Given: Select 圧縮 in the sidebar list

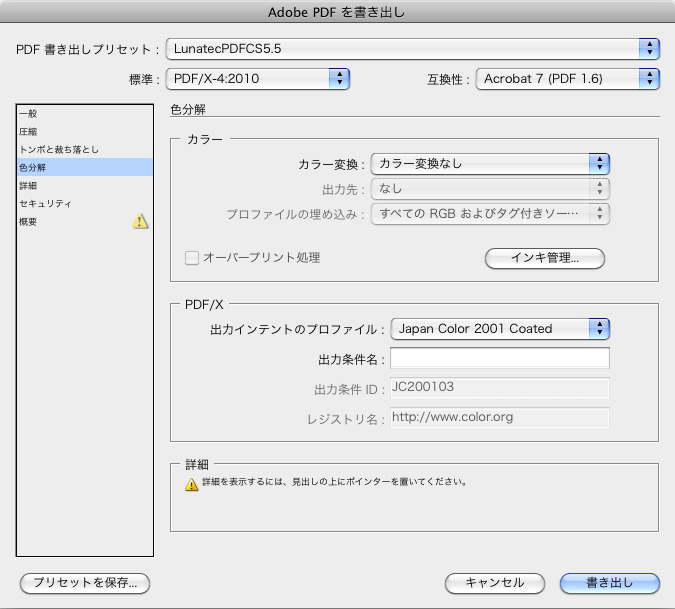Looking at the screenshot, I should [x=85, y=132].
